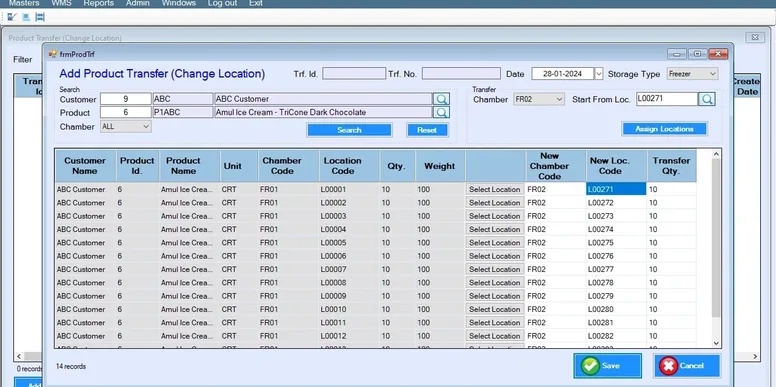Click the Reset button
This screenshot has height=387, width=776.
pos(427,130)
